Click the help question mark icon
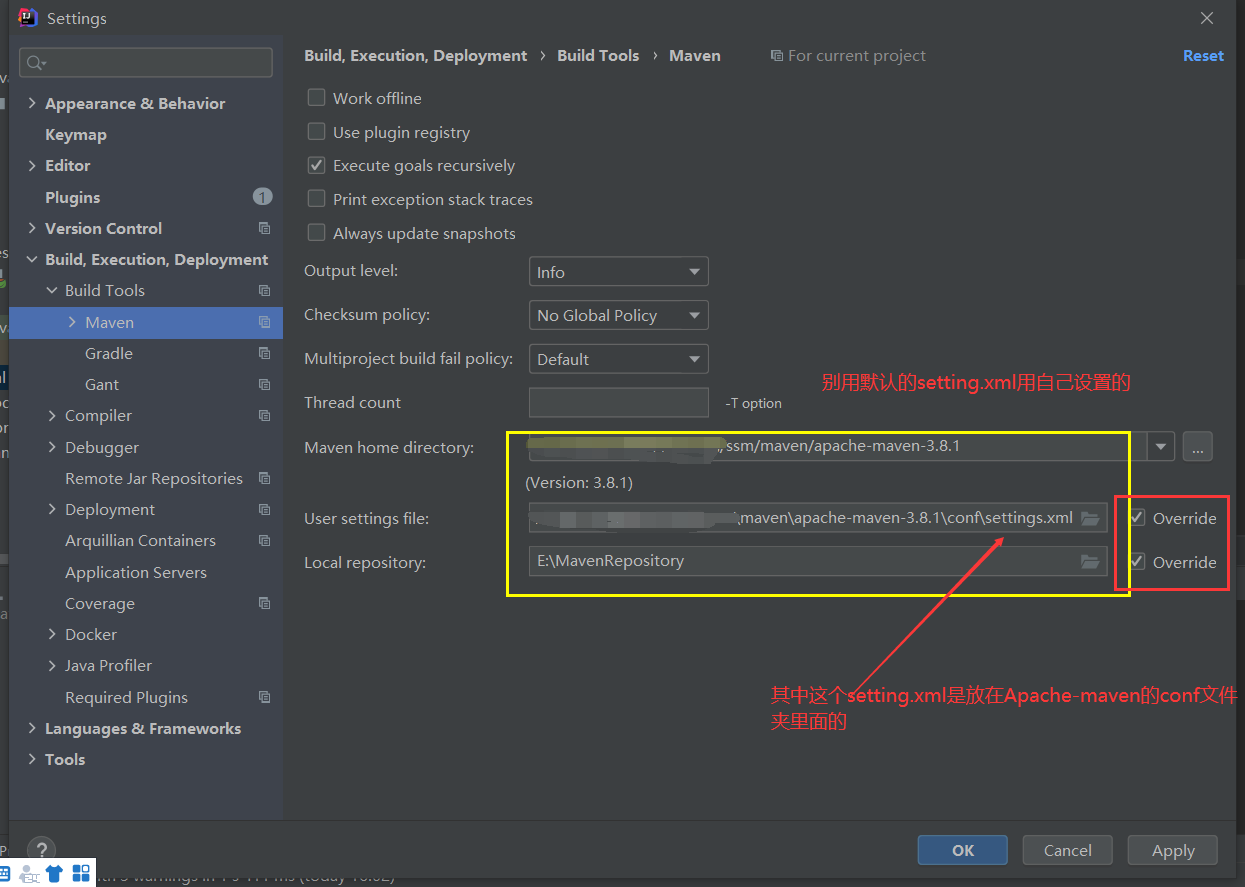The width and height of the screenshot is (1245, 887). [41, 850]
